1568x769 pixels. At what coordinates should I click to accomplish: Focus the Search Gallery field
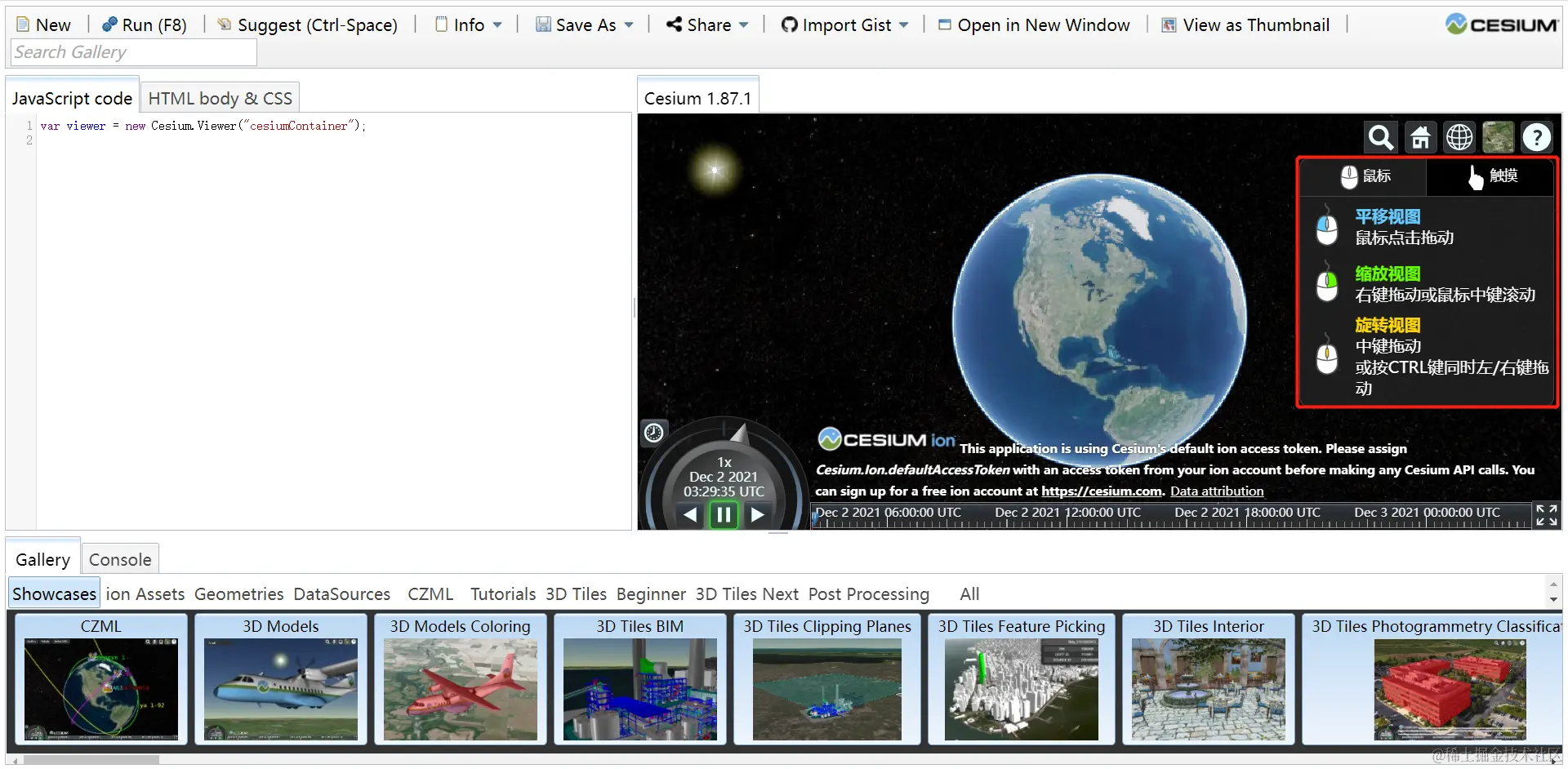(134, 52)
